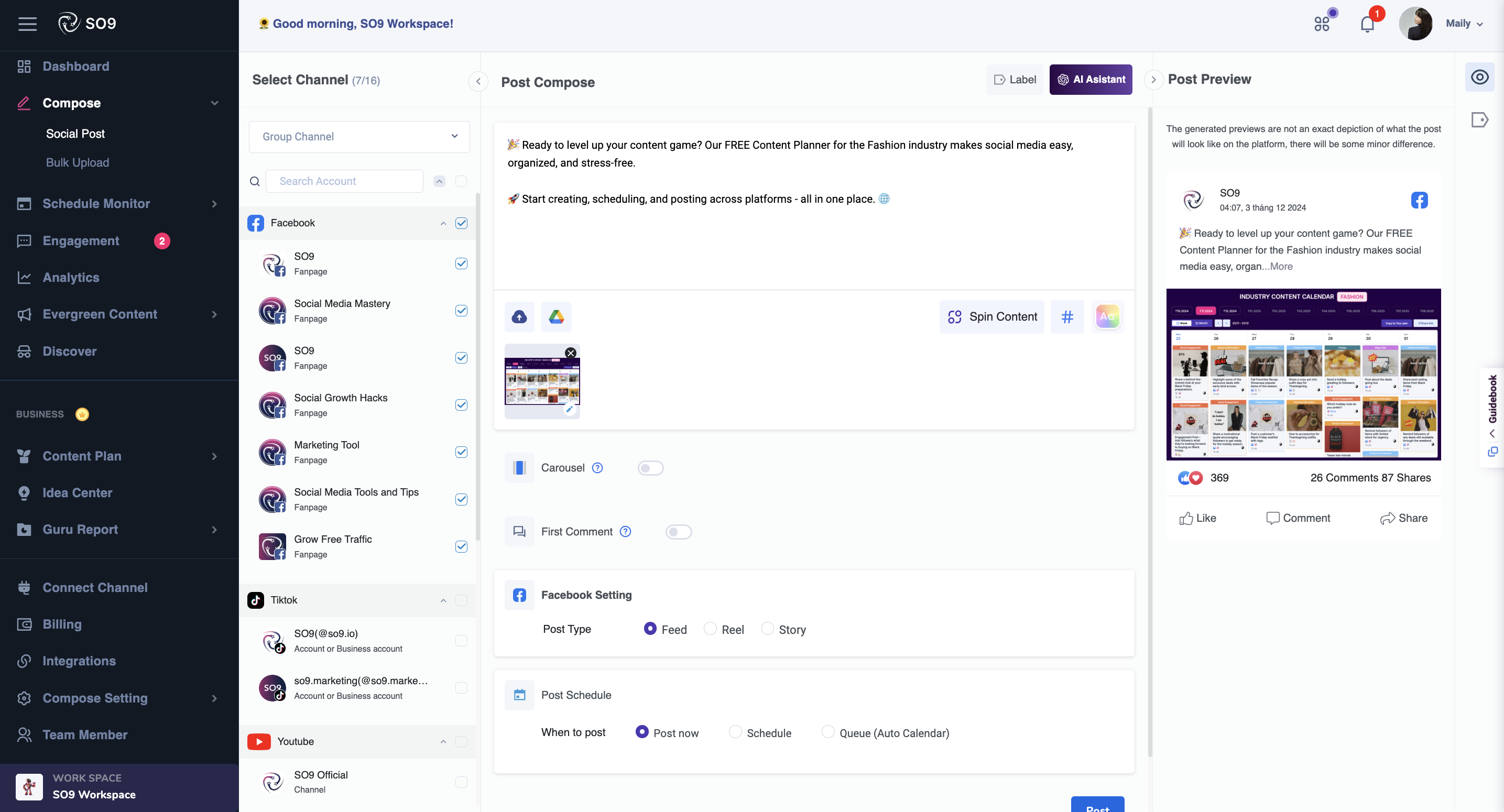This screenshot has height=812, width=1504.
Task: Click the eye preview icon on the right
Action: pyautogui.click(x=1479, y=76)
